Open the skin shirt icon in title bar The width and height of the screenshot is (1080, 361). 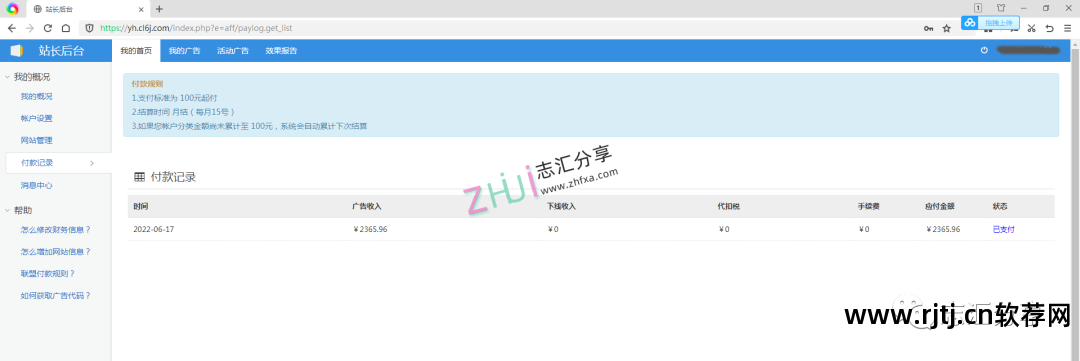(x=1001, y=8)
